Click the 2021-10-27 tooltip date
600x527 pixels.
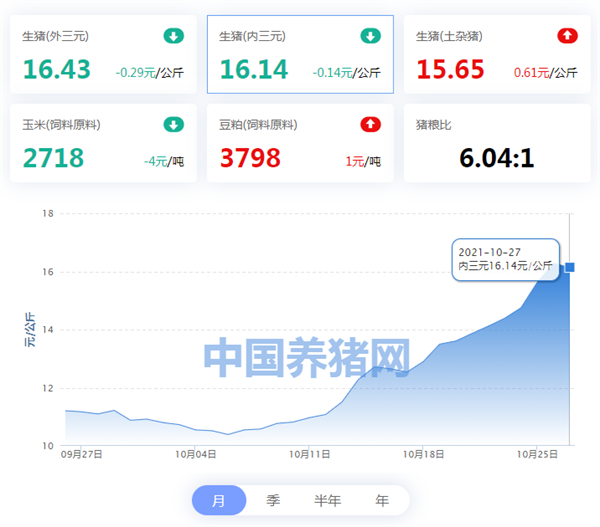click(x=489, y=252)
